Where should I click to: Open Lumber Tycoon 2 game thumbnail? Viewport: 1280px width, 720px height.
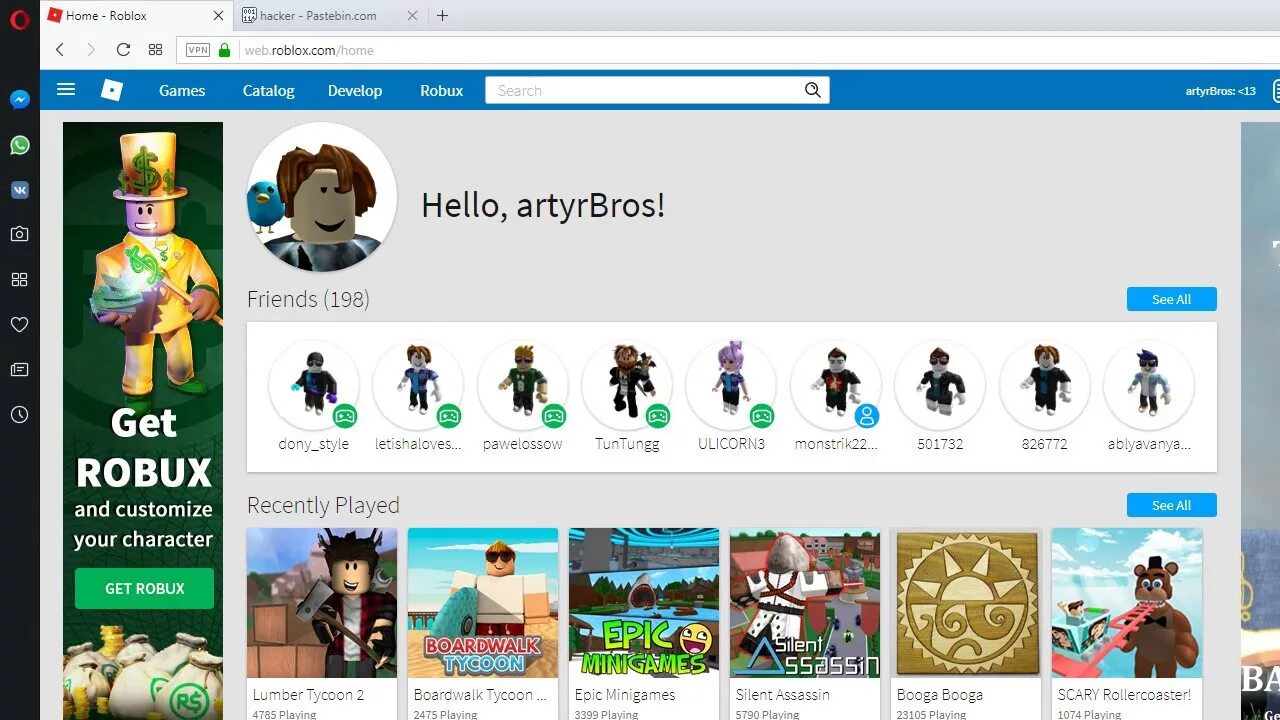[322, 603]
